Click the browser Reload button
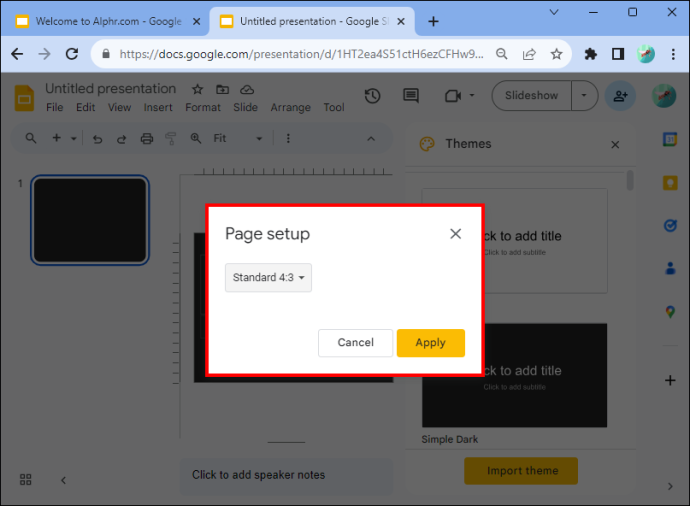The image size is (690, 506). 72,54
